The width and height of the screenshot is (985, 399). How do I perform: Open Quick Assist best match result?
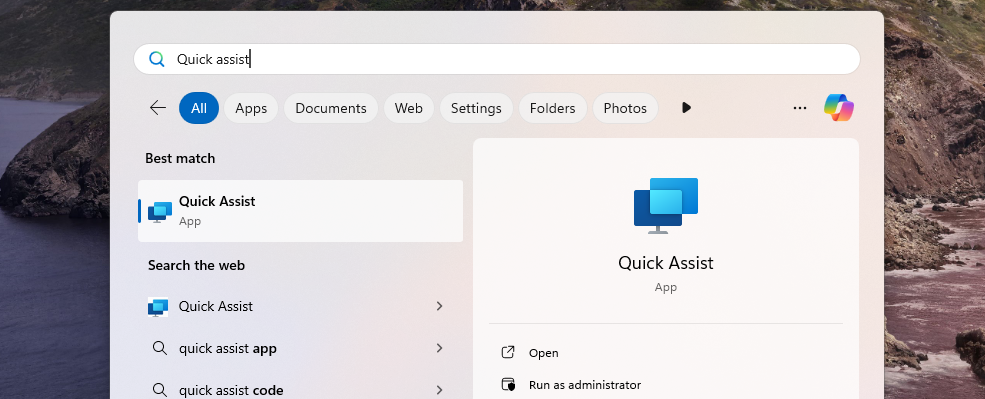coord(300,211)
